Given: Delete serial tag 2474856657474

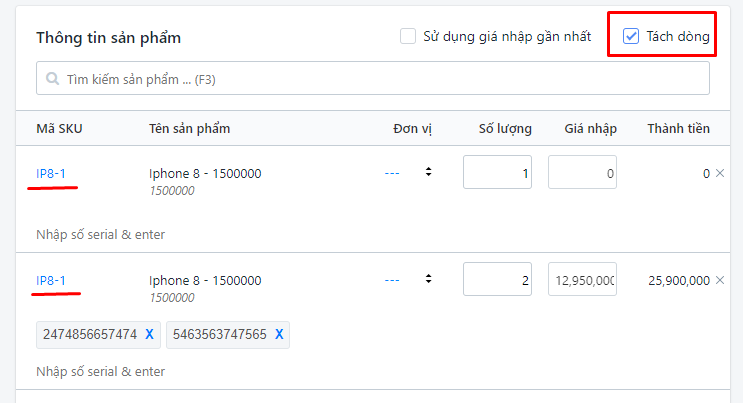Looking at the screenshot, I should (149, 334).
